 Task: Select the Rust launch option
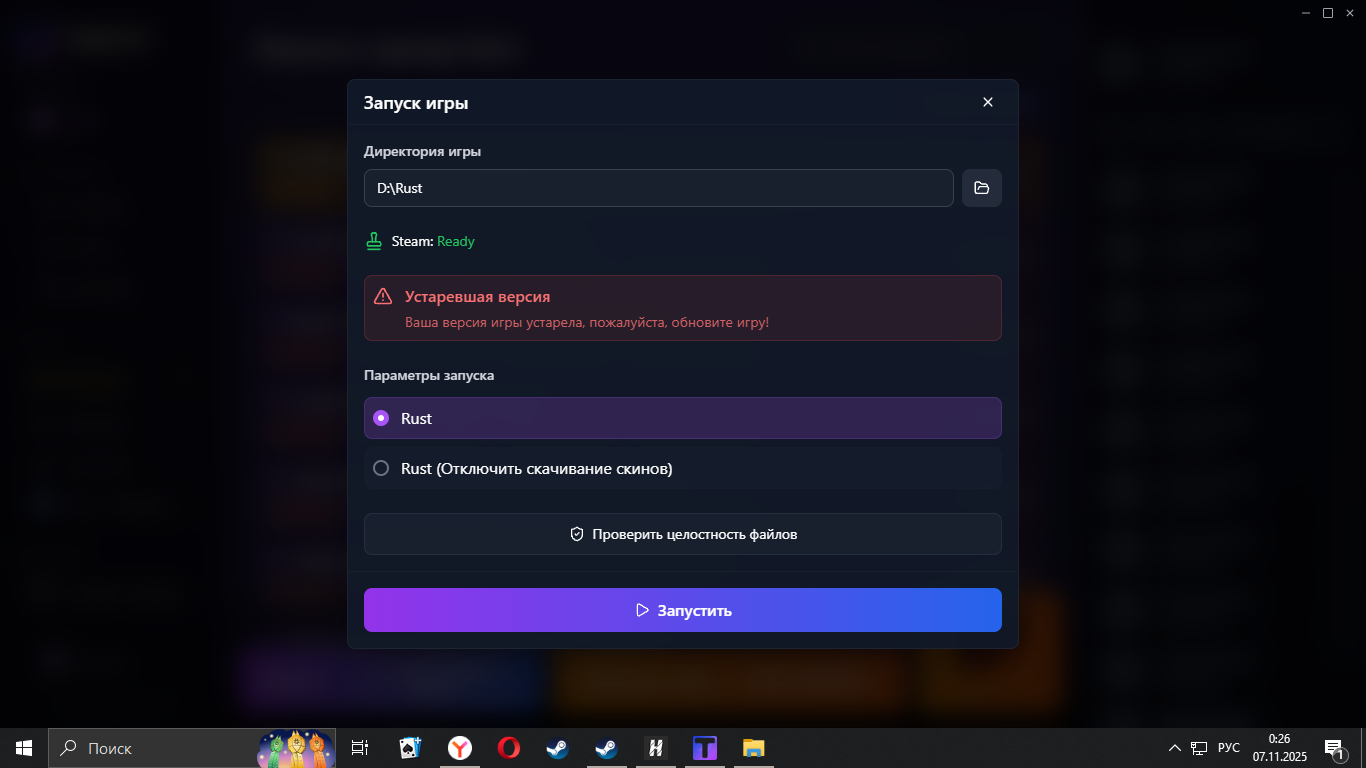[682, 418]
